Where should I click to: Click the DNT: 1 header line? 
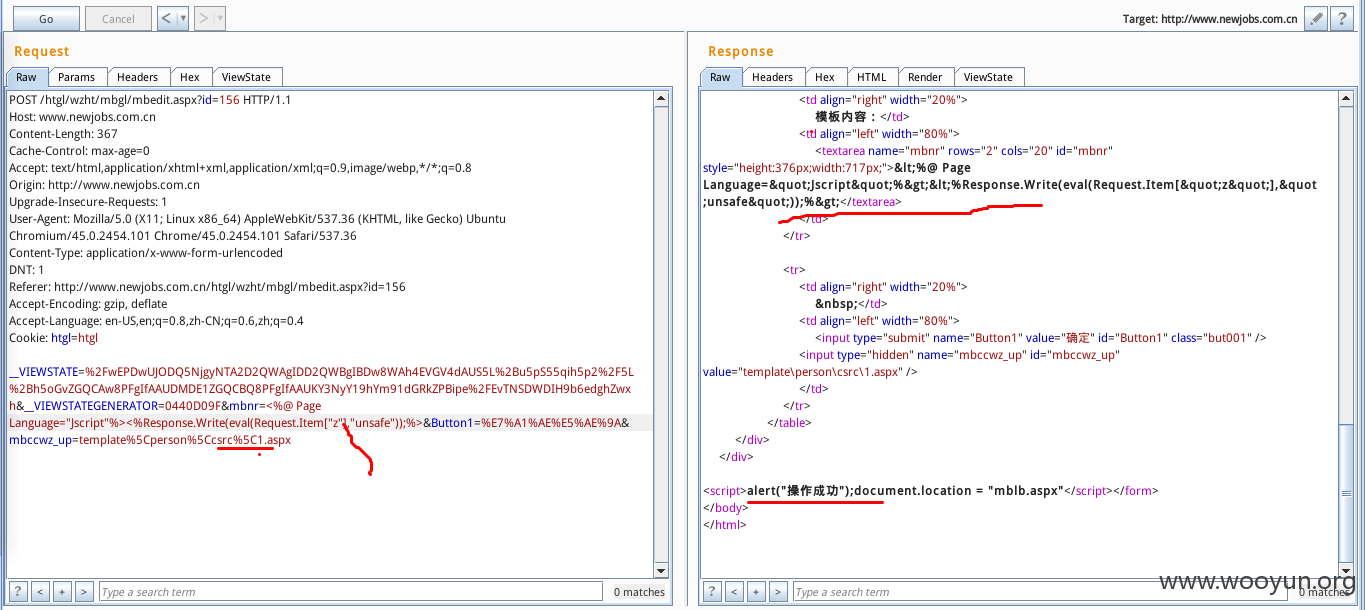point(26,270)
